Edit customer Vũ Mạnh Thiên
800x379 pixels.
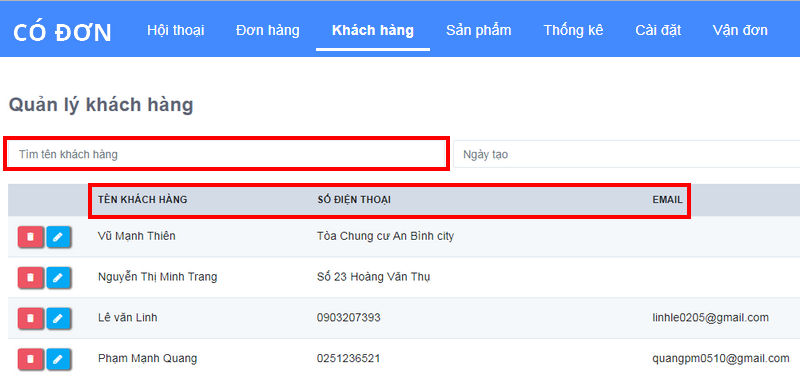59,237
